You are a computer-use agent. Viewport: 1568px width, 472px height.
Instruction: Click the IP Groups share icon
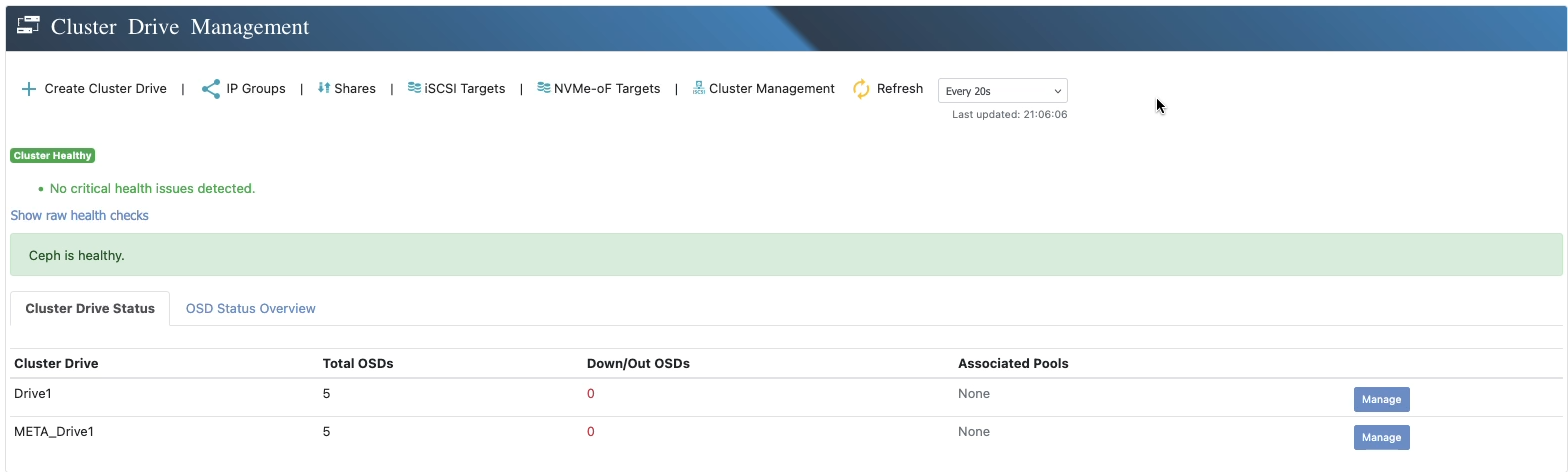coord(211,89)
